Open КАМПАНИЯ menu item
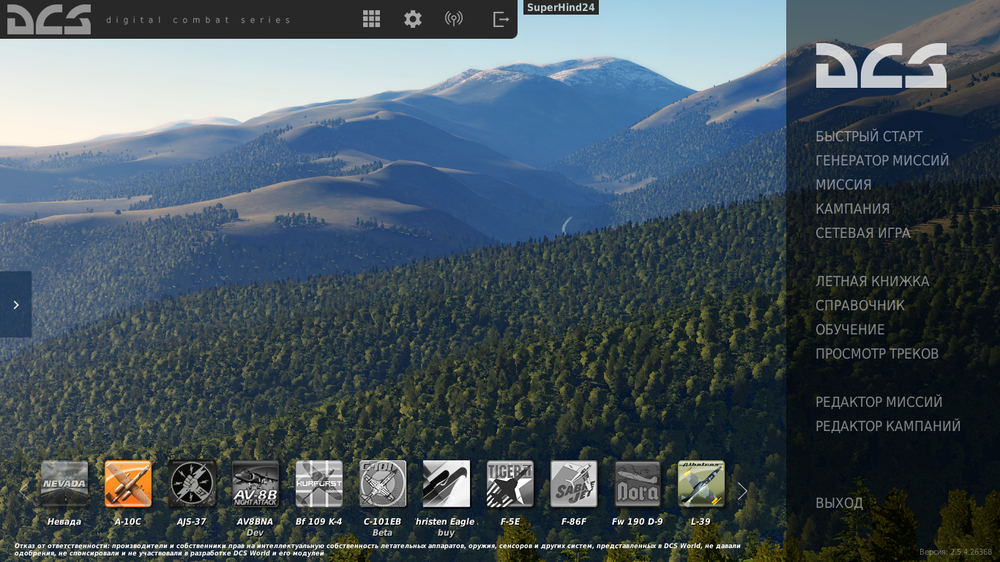This screenshot has height=562, width=1000. pos(852,209)
